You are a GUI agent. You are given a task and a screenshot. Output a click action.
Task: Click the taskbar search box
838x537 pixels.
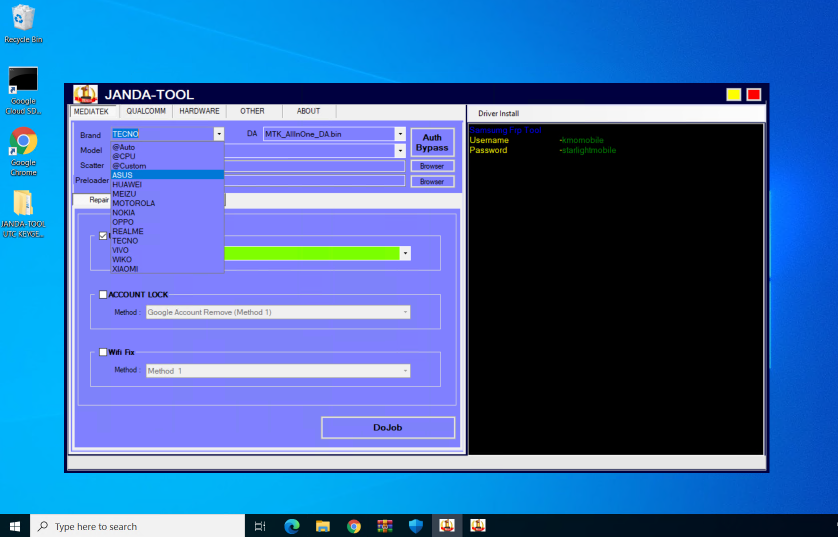pyautogui.click(x=138, y=526)
